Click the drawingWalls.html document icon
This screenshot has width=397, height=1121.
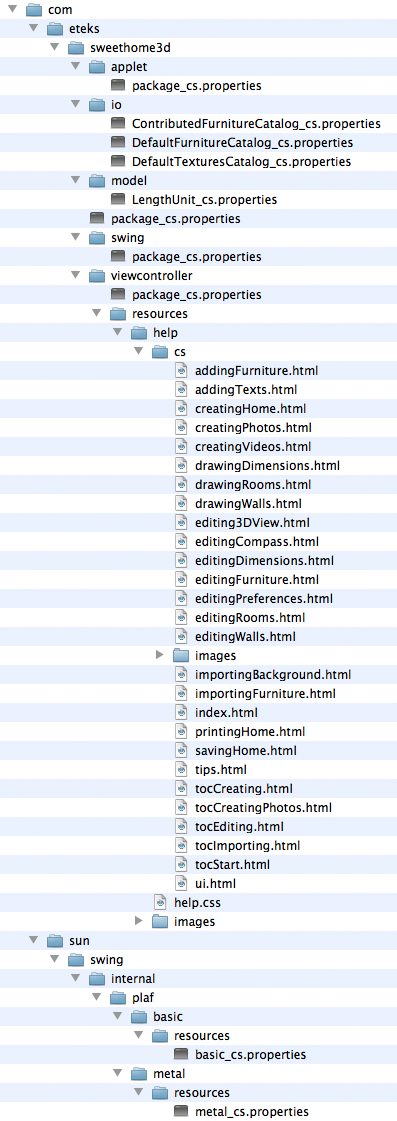[x=182, y=503]
